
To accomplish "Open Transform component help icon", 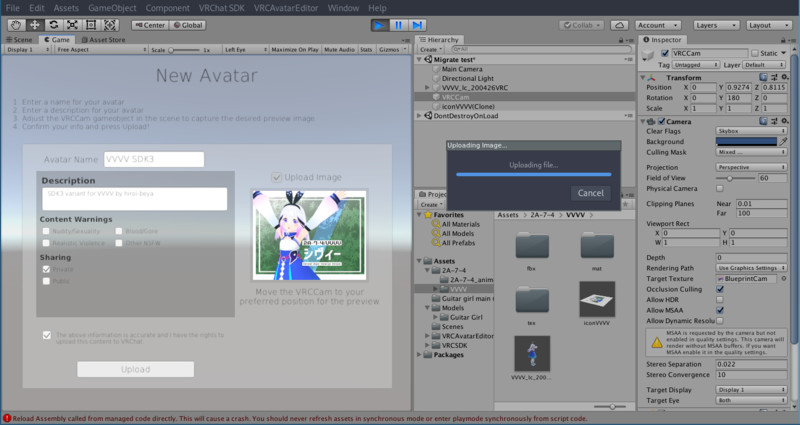I will [x=763, y=77].
